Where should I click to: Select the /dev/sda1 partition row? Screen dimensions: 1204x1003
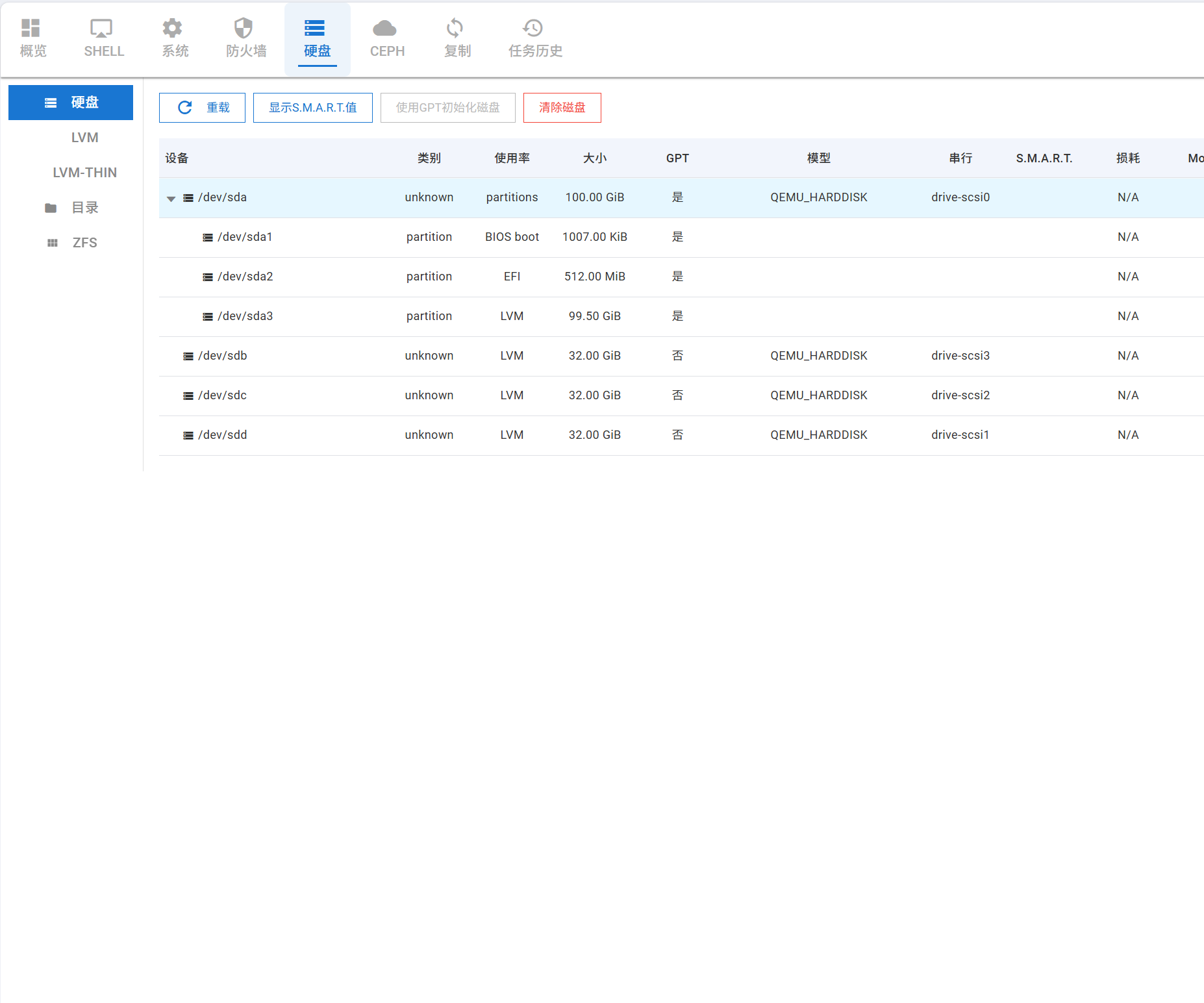coord(681,238)
